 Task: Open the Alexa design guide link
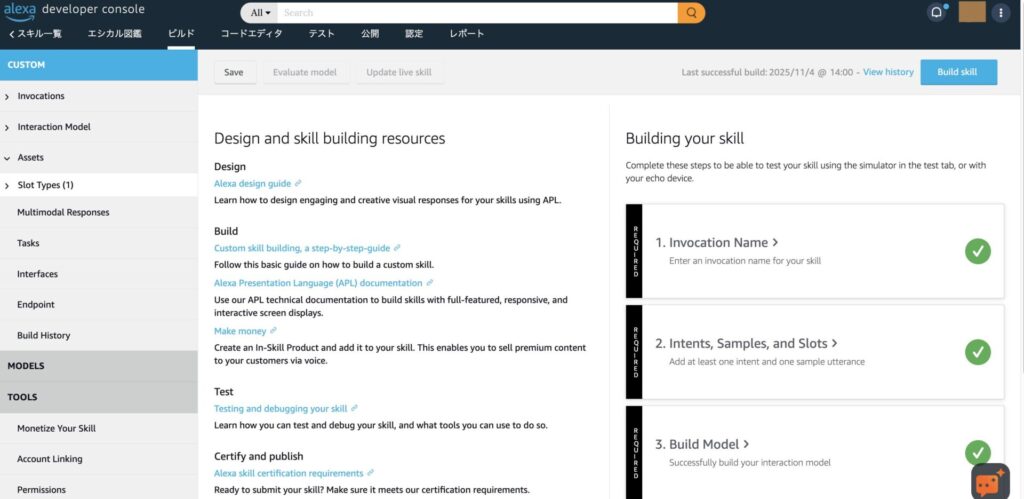click(252, 184)
